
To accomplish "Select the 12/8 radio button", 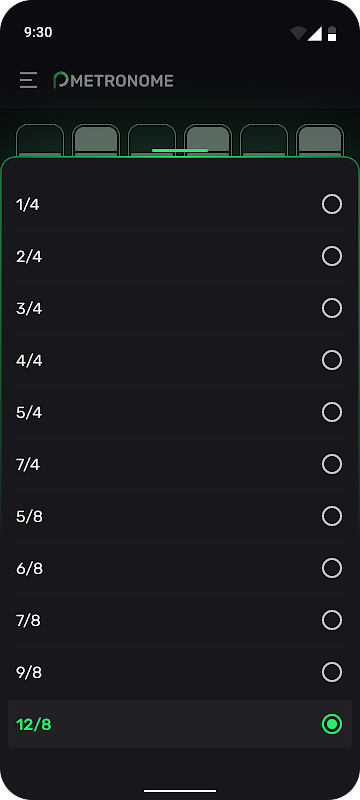I will pyautogui.click(x=332, y=724).
